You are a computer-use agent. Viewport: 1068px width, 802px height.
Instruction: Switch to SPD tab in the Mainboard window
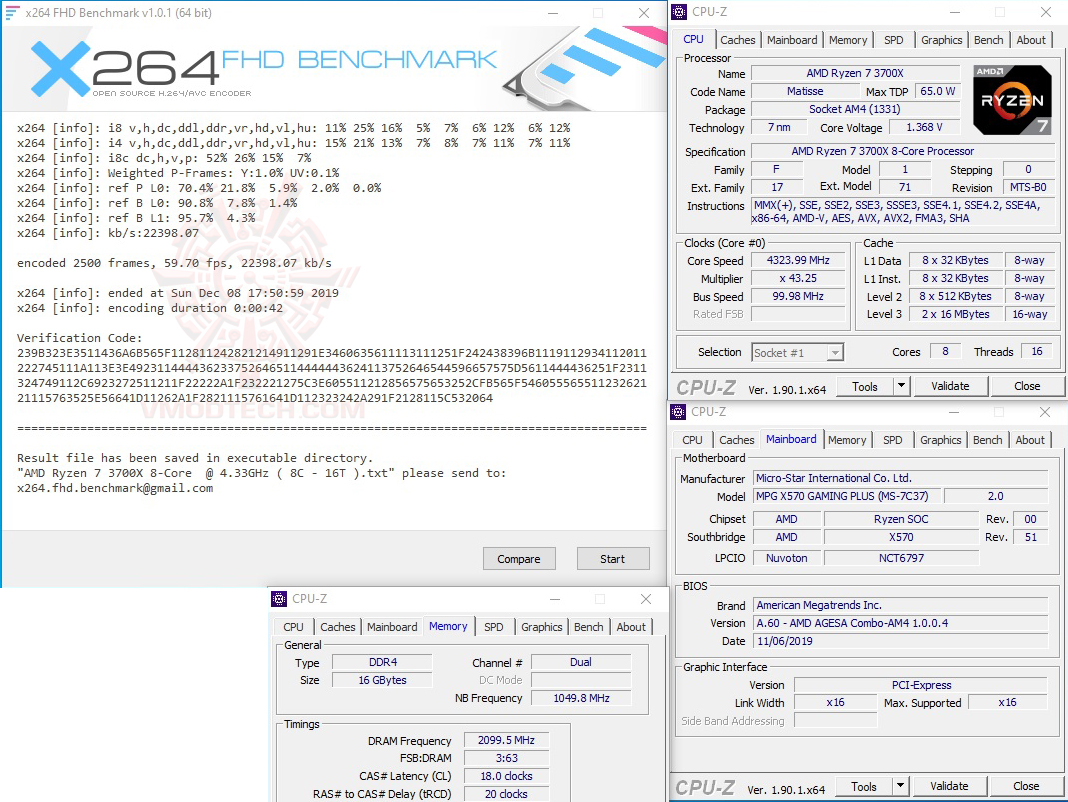coord(892,440)
